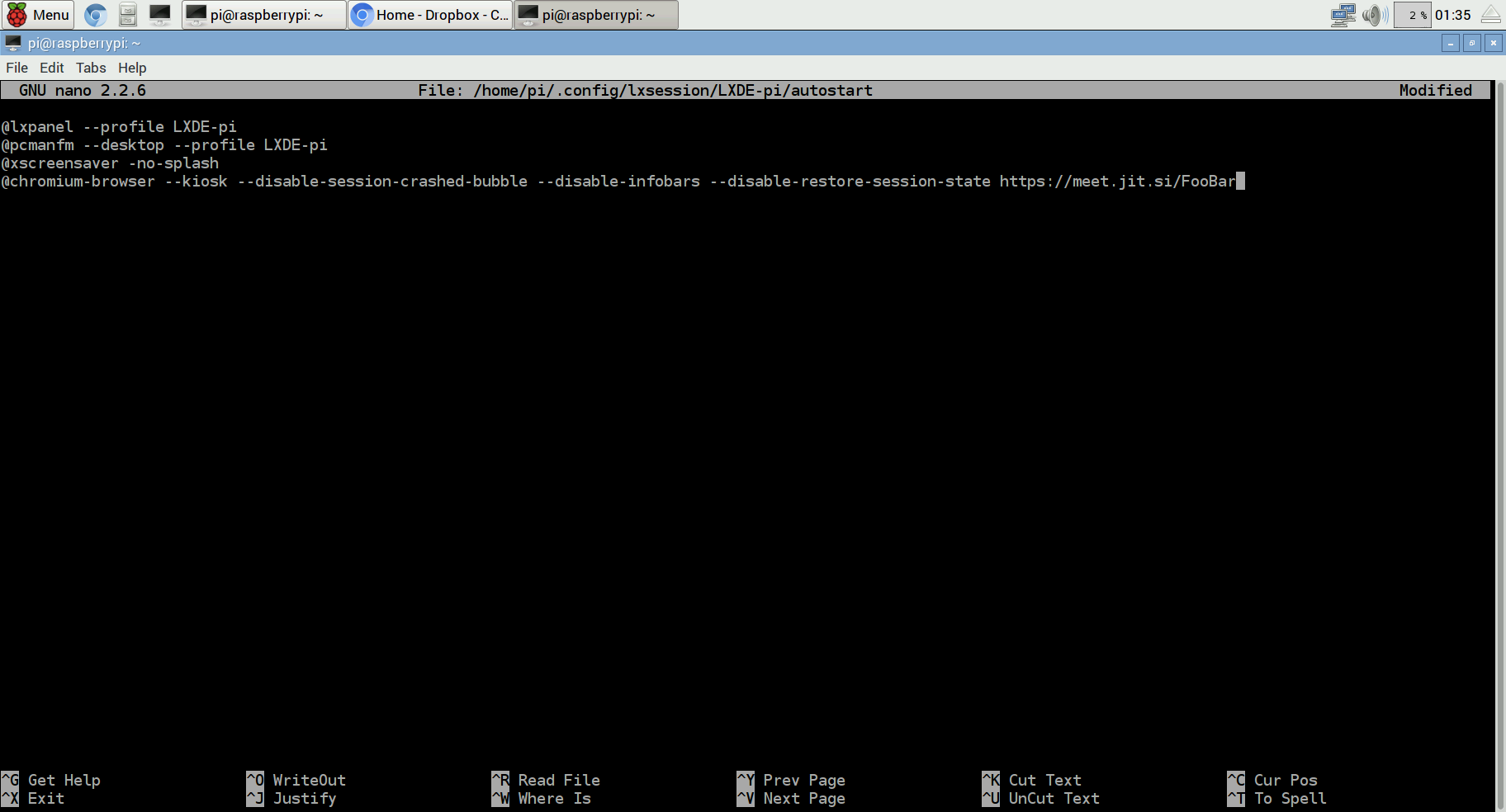The width and height of the screenshot is (1506, 812).
Task: Open the Raspberry Pi Menu button
Action: [38, 15]
